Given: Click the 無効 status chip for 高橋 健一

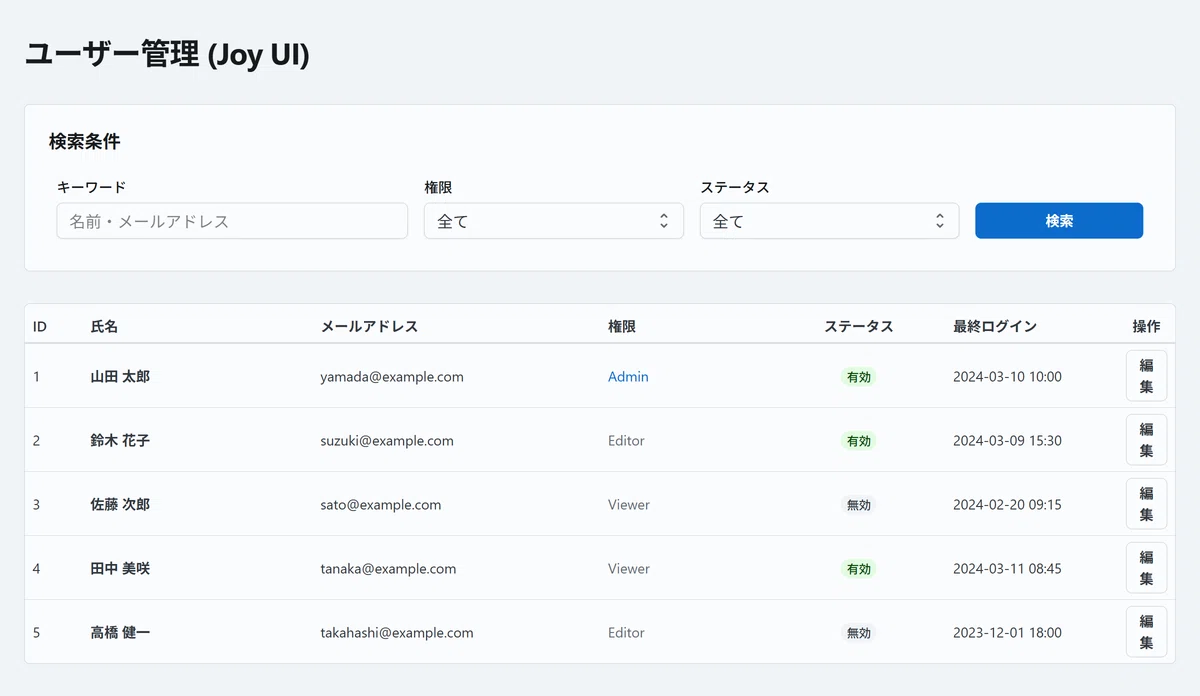Looking at the screenshot, I should (x=859, y=633).
